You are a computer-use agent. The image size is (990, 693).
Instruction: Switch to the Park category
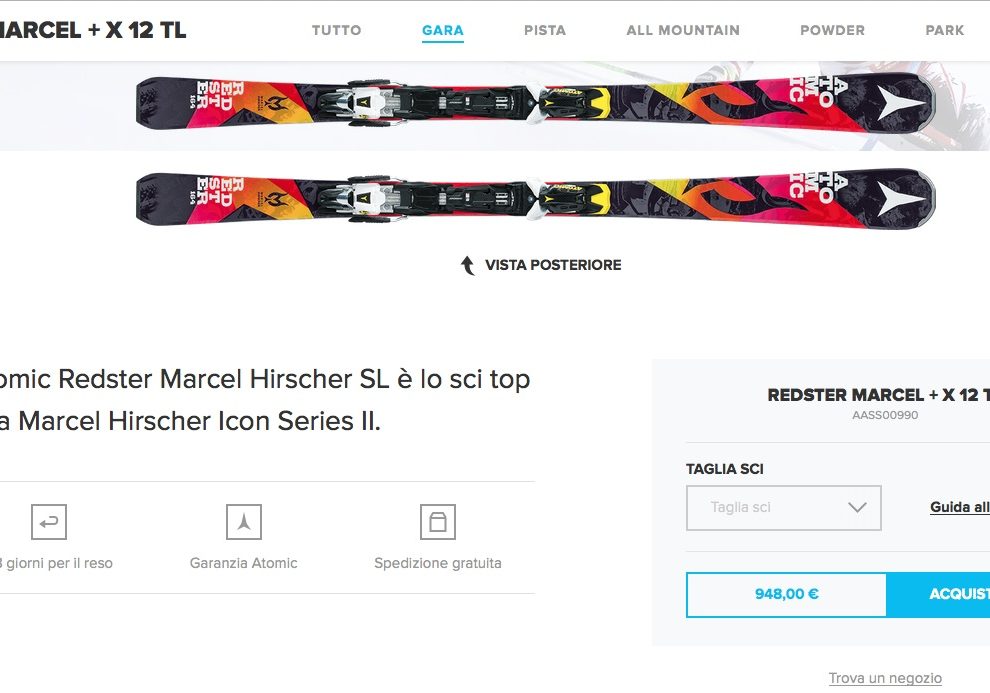(945, 30)
